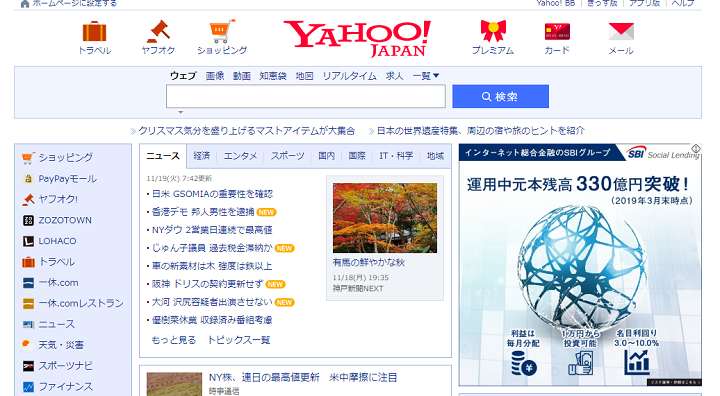Switch to the IT・科学 news tab
This screenshot has width=720, height=396.
coord(396,156)
